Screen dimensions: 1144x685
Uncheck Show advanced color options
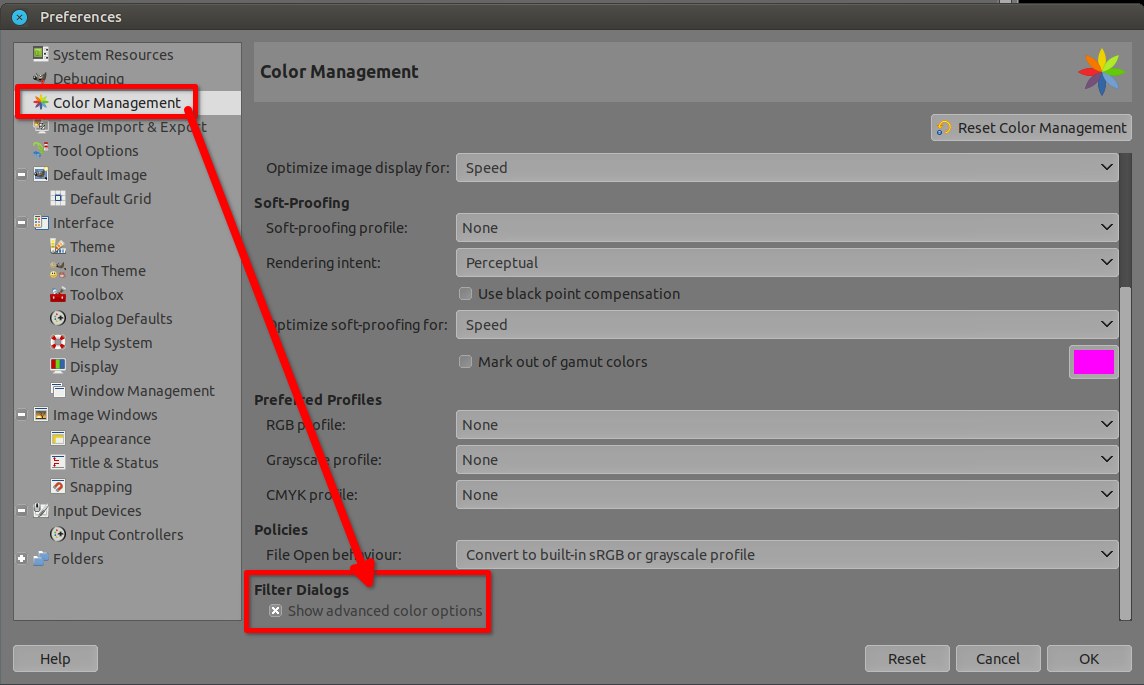[x=275, y=611]
